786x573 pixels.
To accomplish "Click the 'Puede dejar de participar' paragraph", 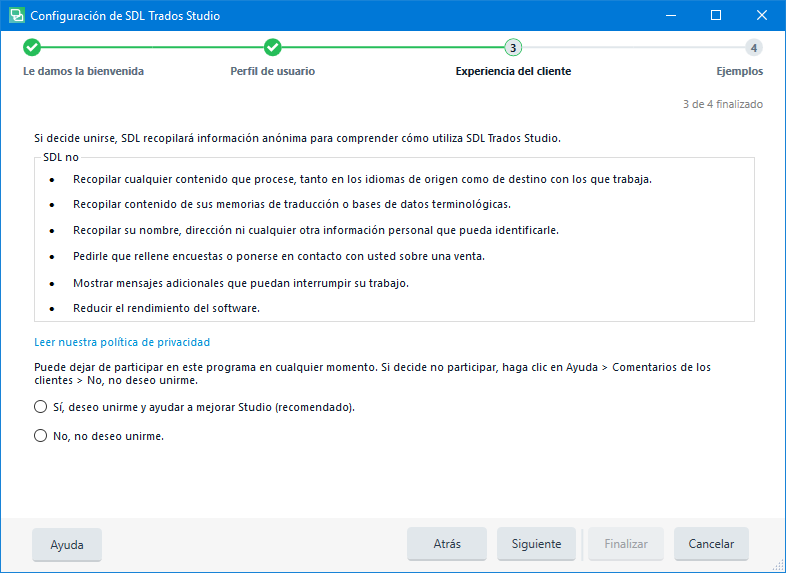I will [x=372, y=373].
